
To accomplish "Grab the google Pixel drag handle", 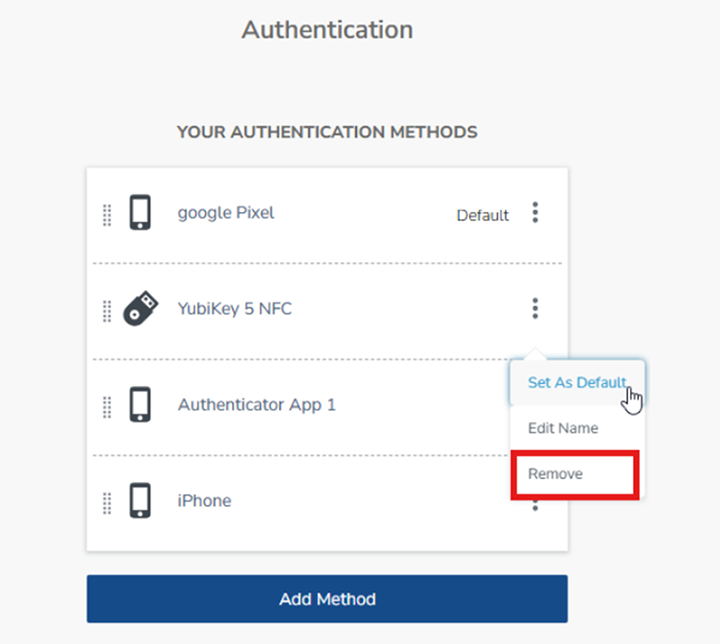I will 107,214.
